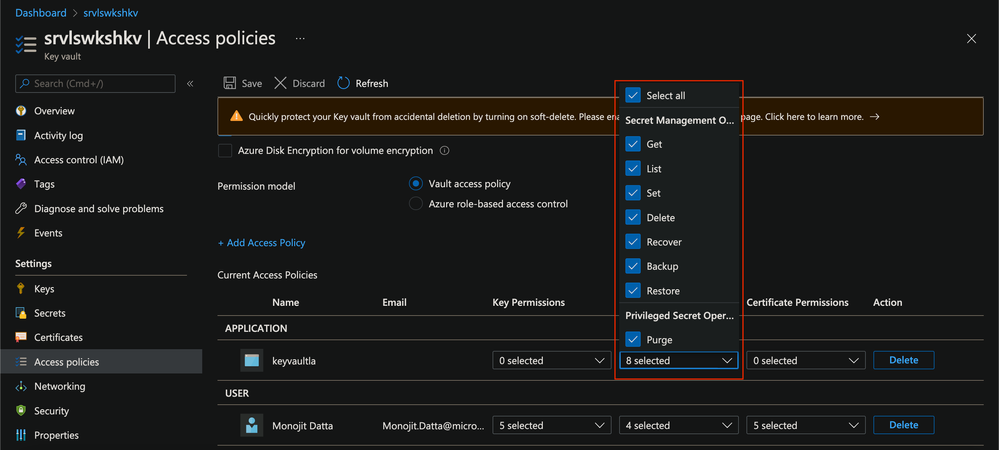999x450 pixels.
Task: Click the Activity log icon in sidebar
Action: click(21, 135)
